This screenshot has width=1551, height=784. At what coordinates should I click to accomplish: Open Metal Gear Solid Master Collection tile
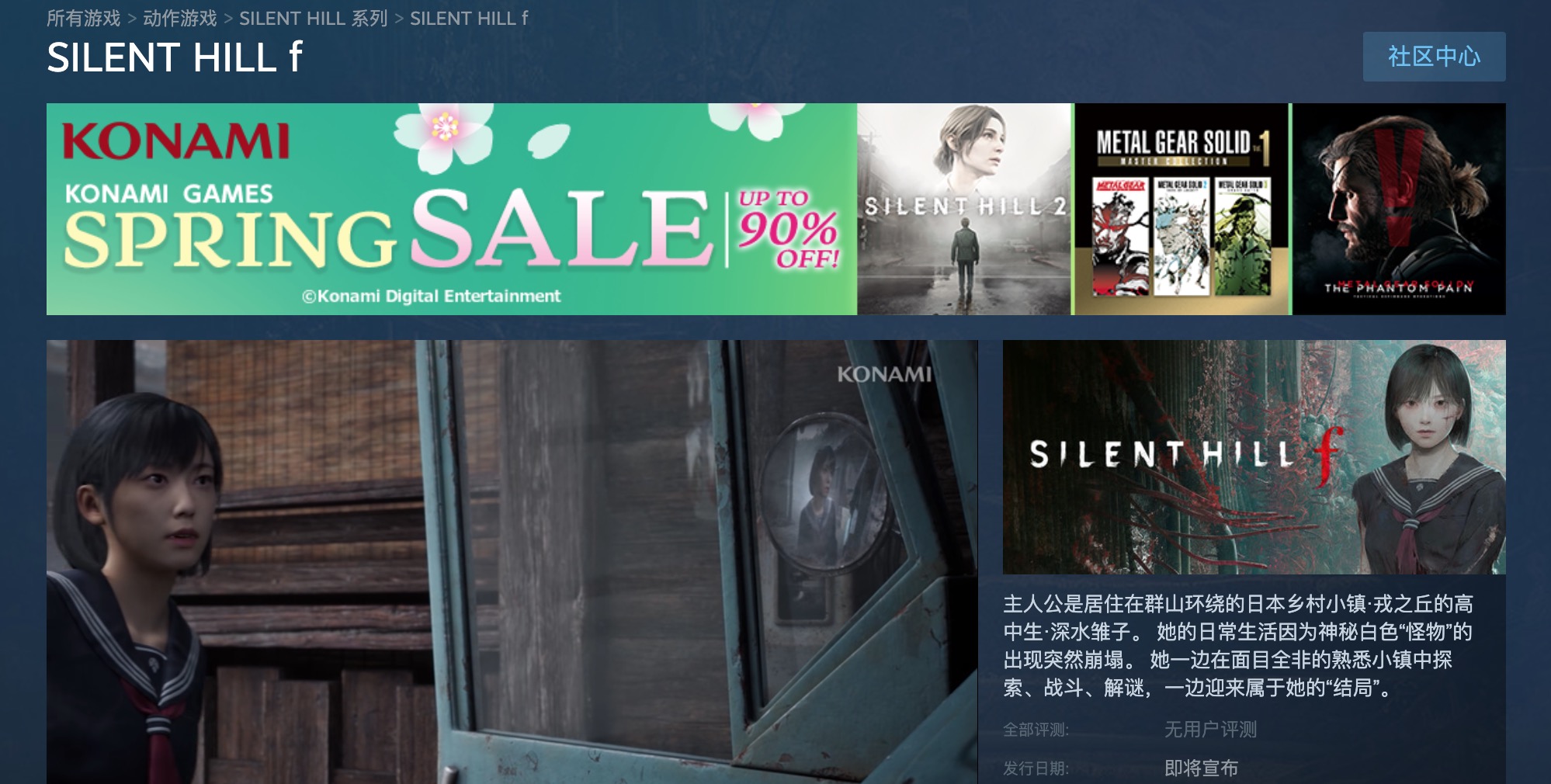1181,209
